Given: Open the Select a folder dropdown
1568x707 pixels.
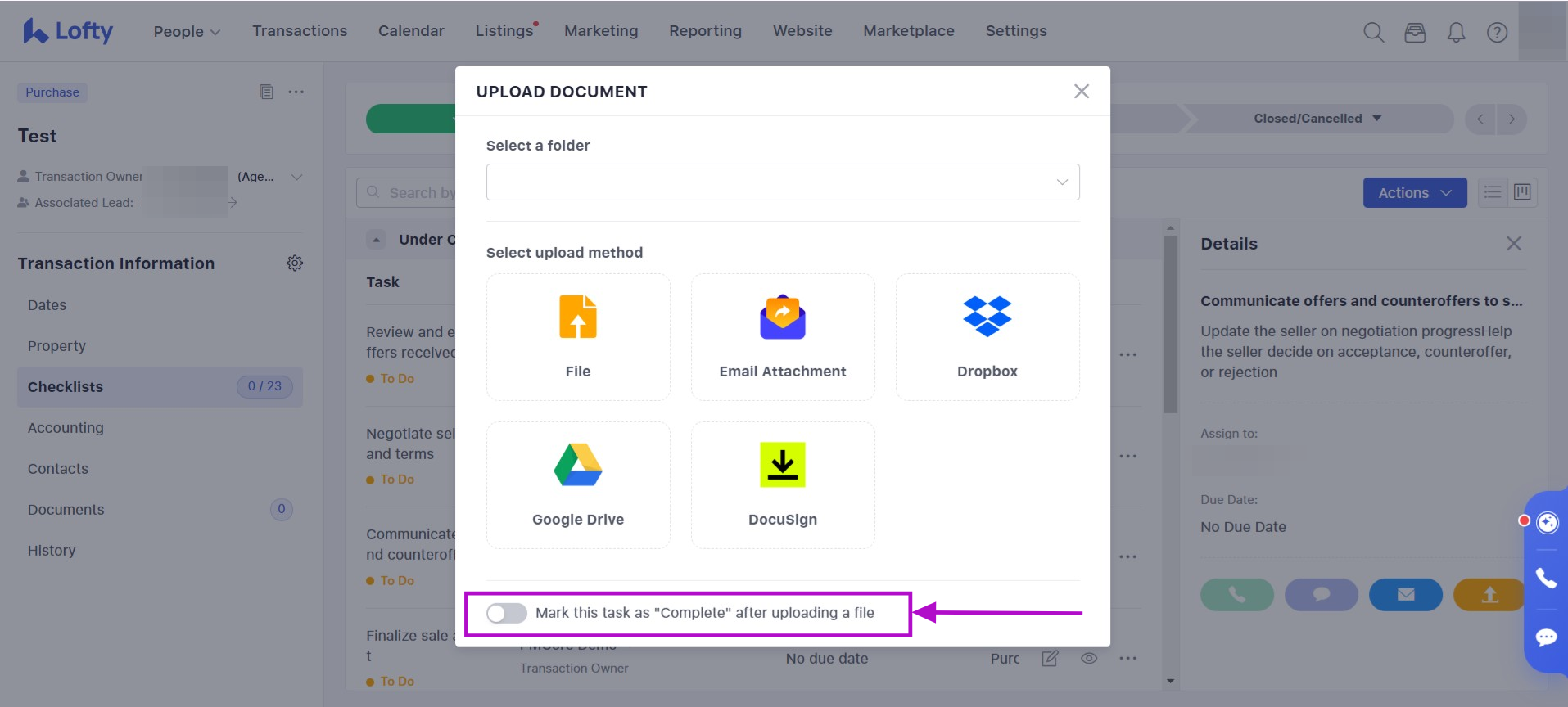Looking at the screenshot, I should point(782,182).
